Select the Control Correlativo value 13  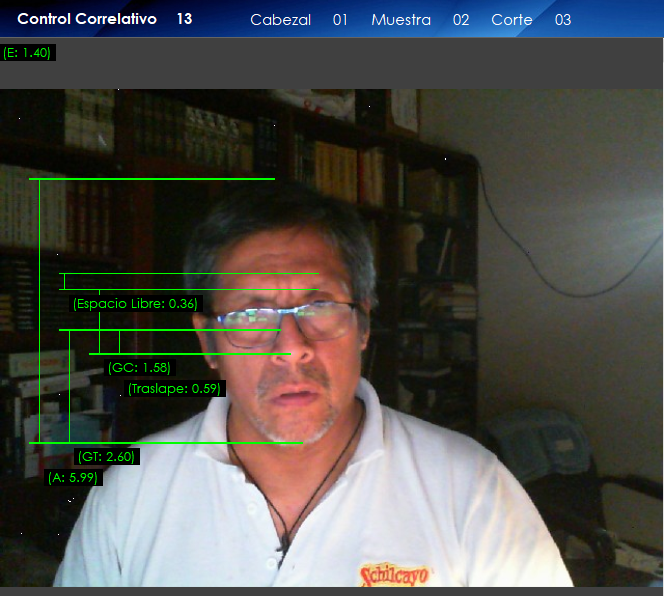[x=184, y=19]
